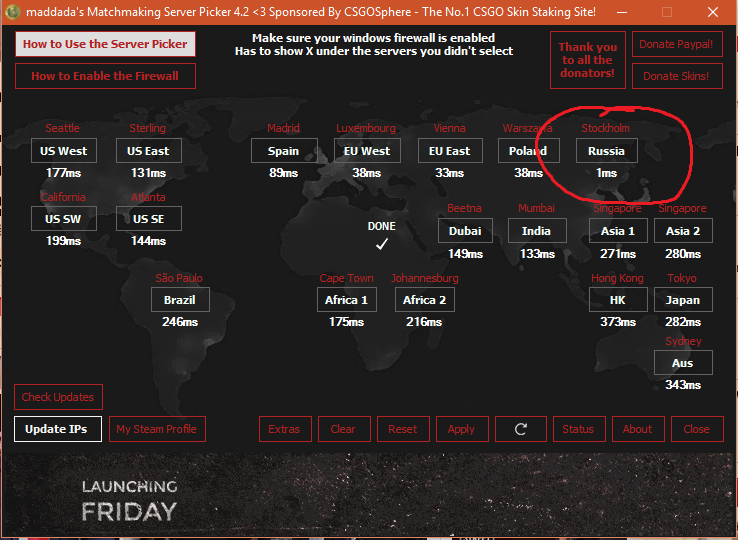Select the Russia server

coord(607,151)
